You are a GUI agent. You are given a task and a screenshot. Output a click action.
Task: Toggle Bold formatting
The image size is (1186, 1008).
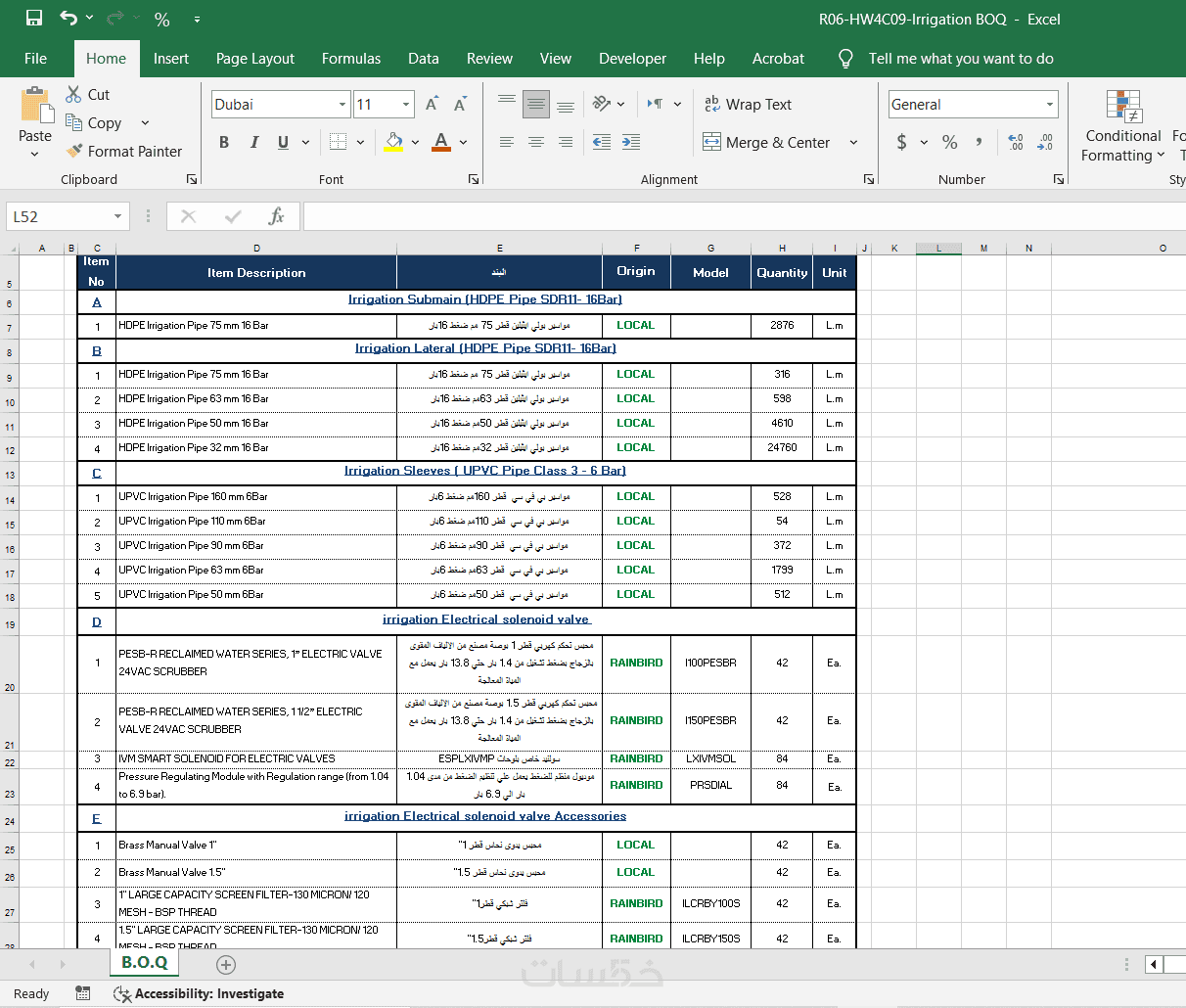pos(224,142)
